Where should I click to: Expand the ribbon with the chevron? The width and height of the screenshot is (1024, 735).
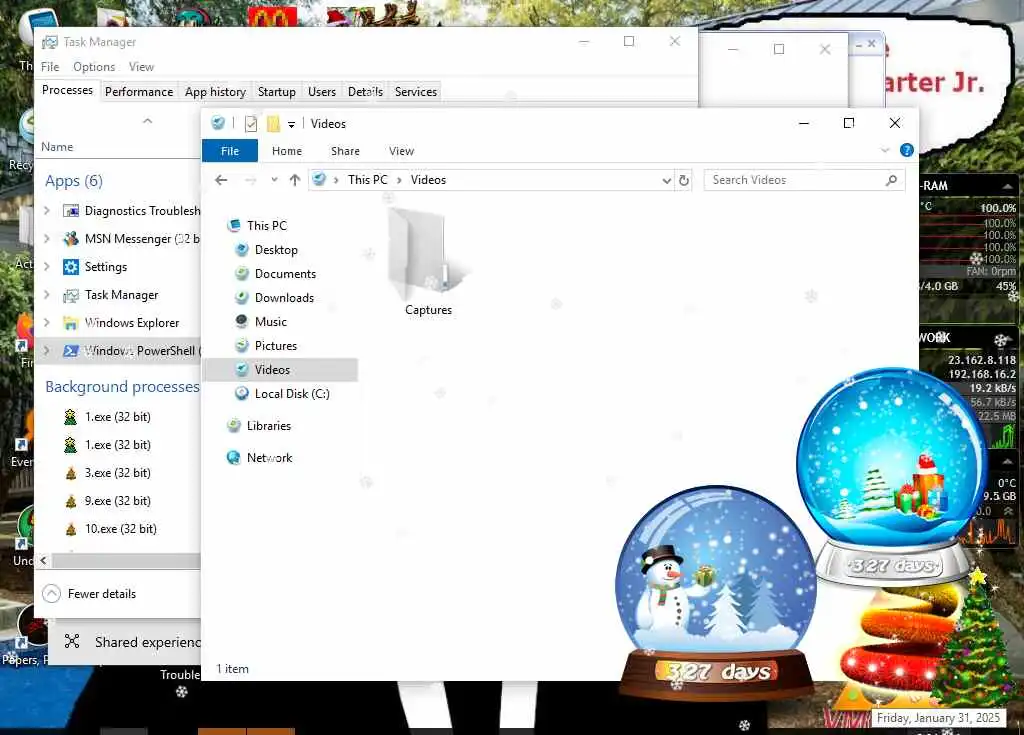tap(885, 150)
